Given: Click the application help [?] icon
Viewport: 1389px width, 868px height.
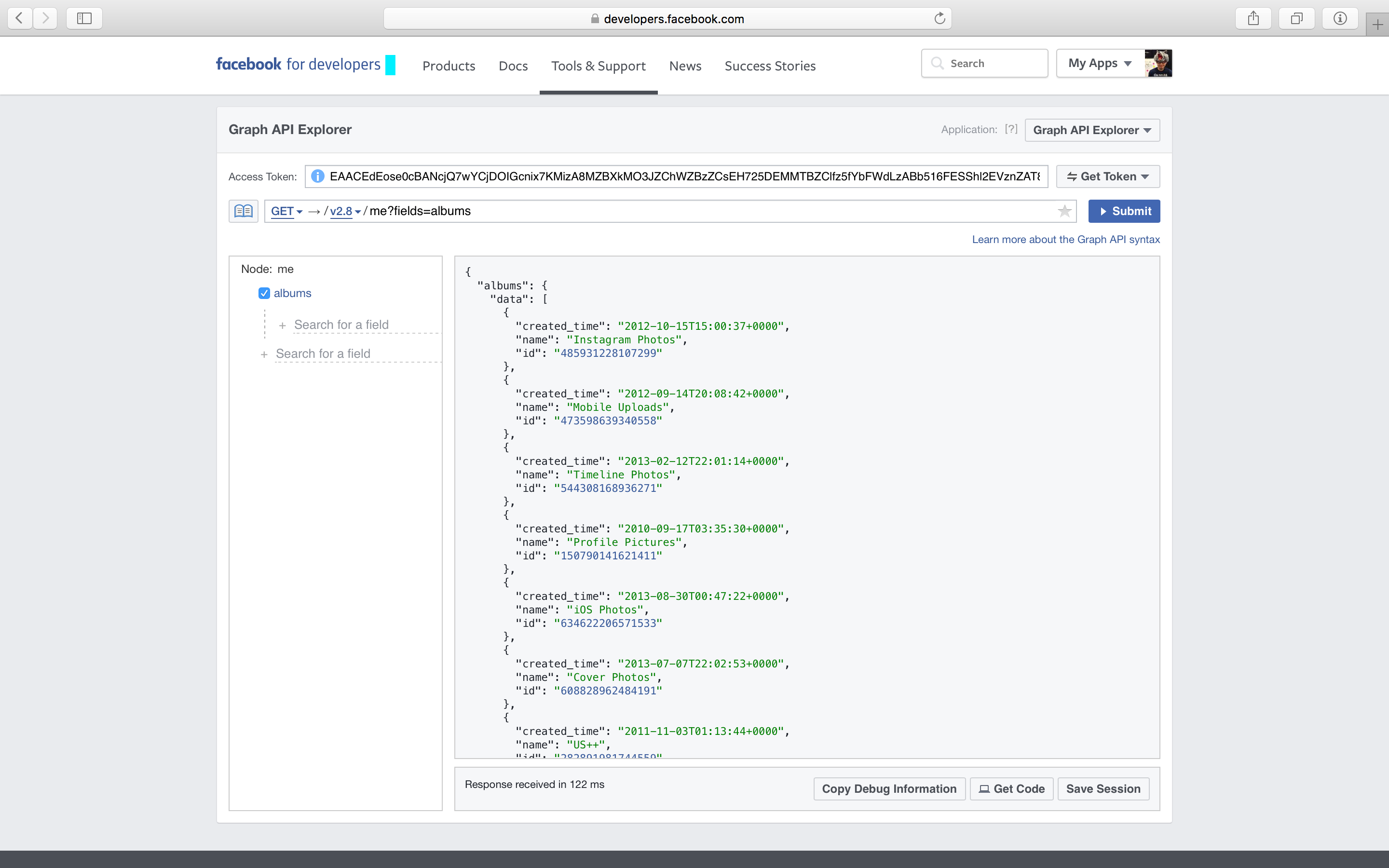Looking at the screenshot, I should tap(1011, 129).
